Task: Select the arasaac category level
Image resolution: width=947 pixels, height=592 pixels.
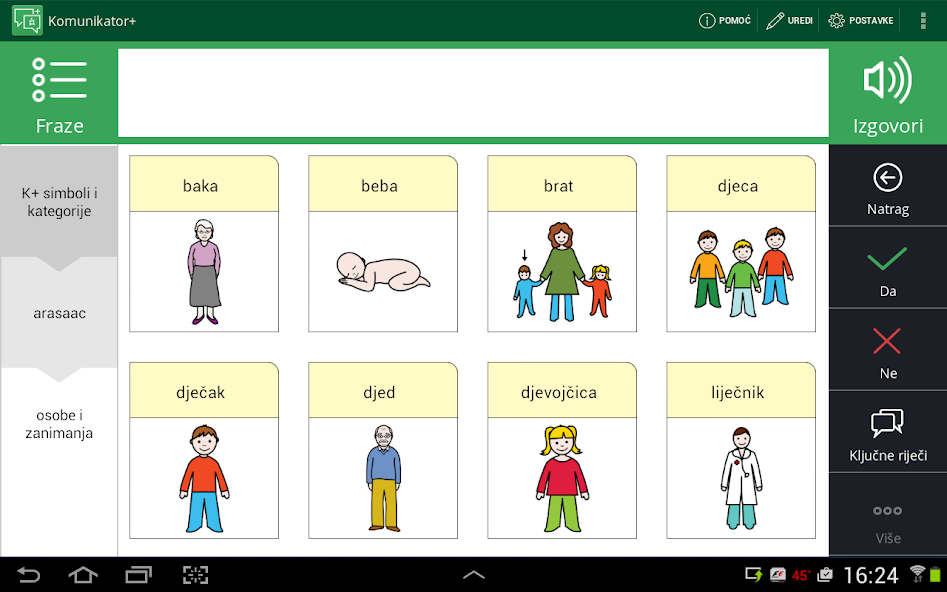Action: coord(59,313)
